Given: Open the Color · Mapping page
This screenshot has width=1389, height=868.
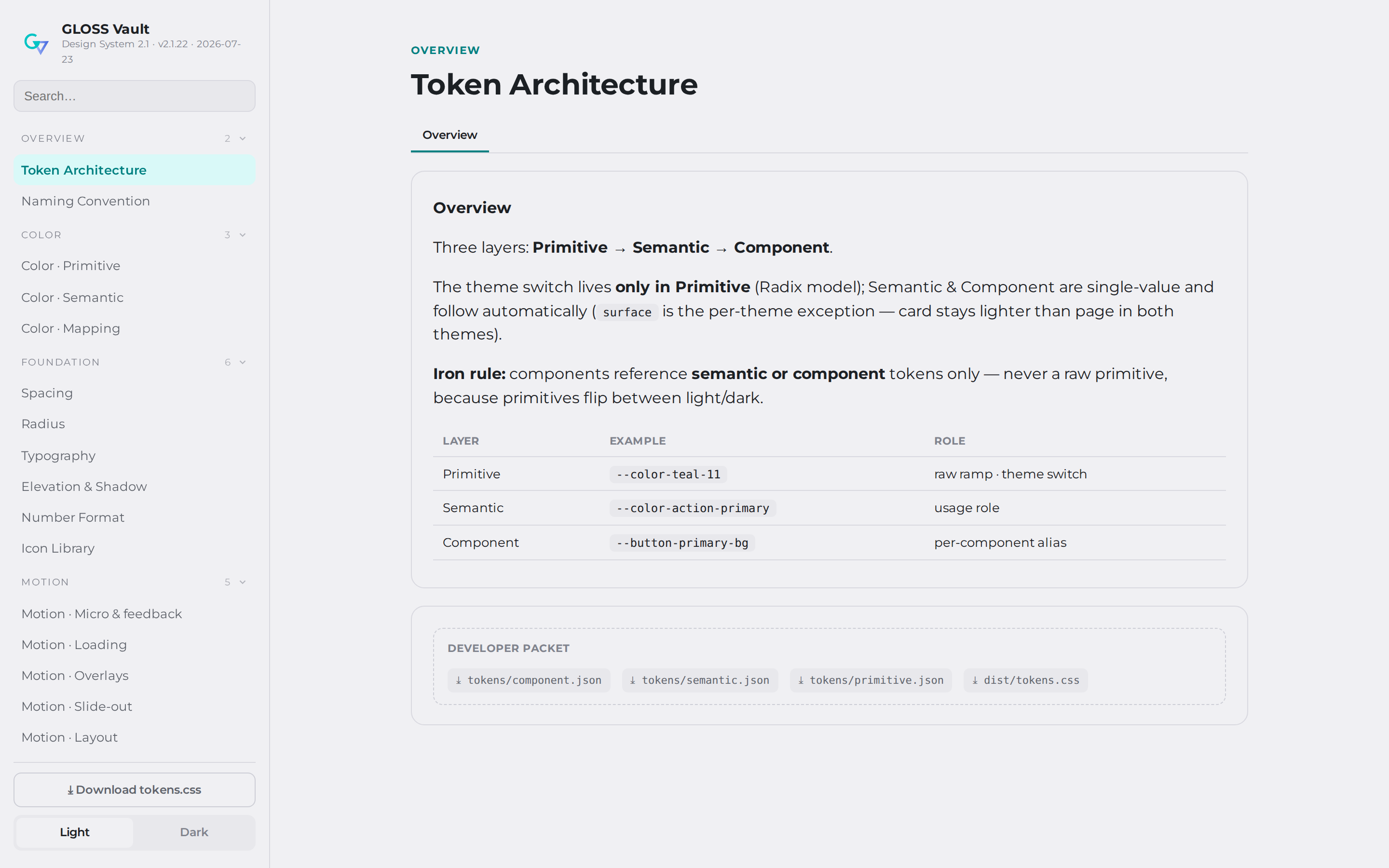Looking at the screenshot, I should point(134,328).
